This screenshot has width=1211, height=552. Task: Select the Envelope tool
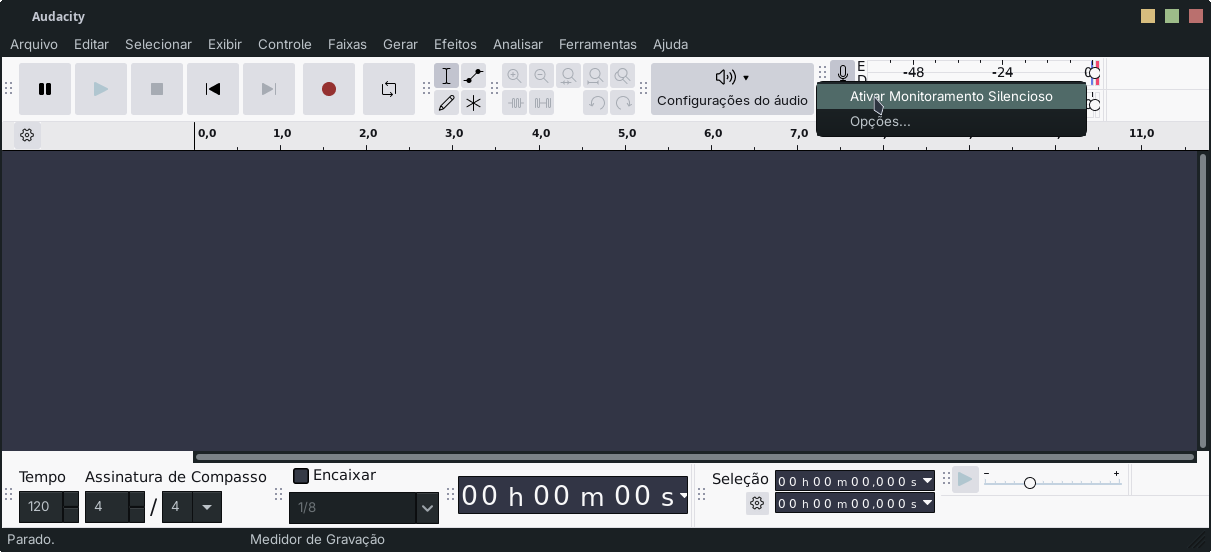point(473,76)
